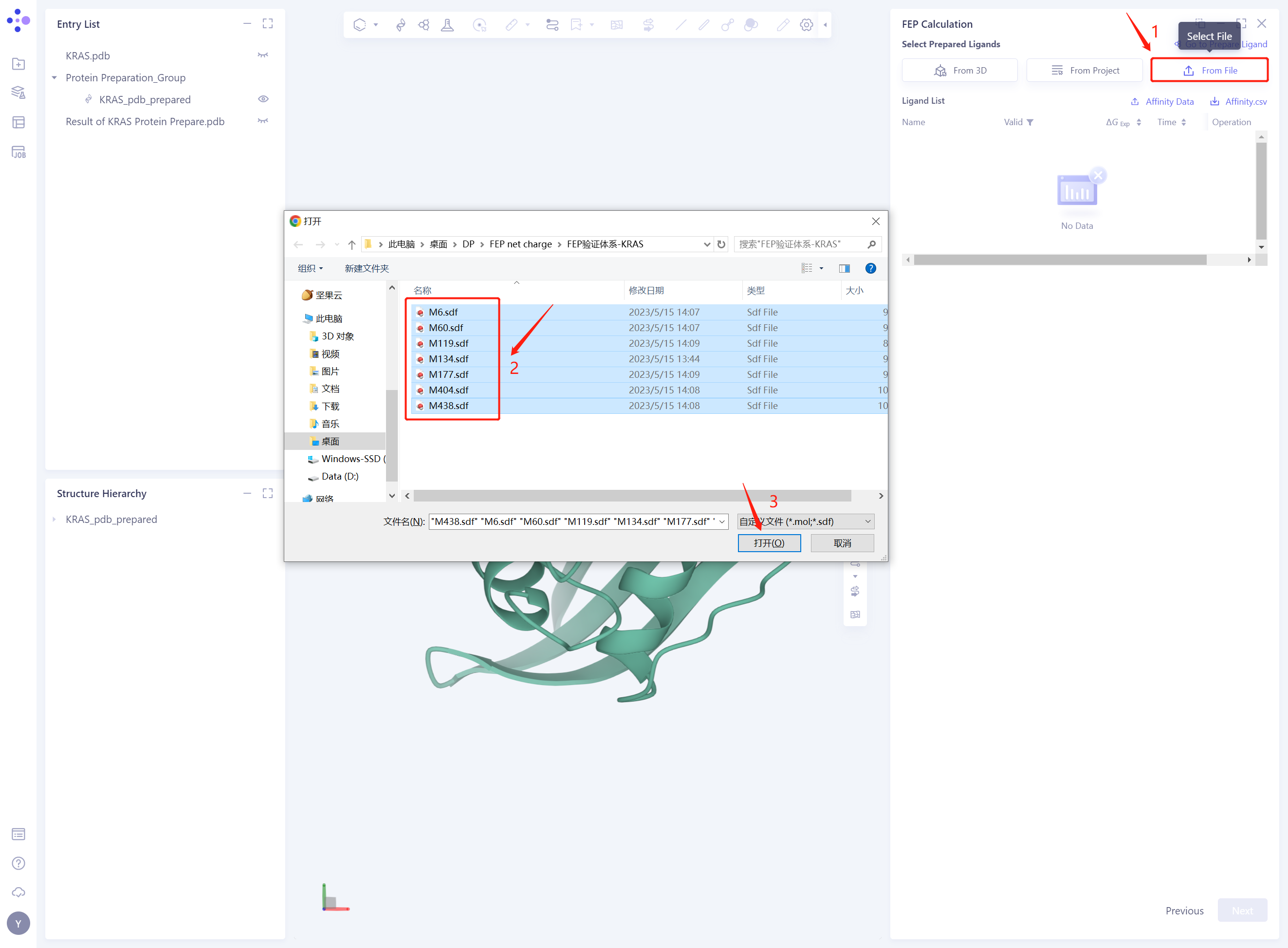Click the cloud icon in left sidebar

[18, 892]
